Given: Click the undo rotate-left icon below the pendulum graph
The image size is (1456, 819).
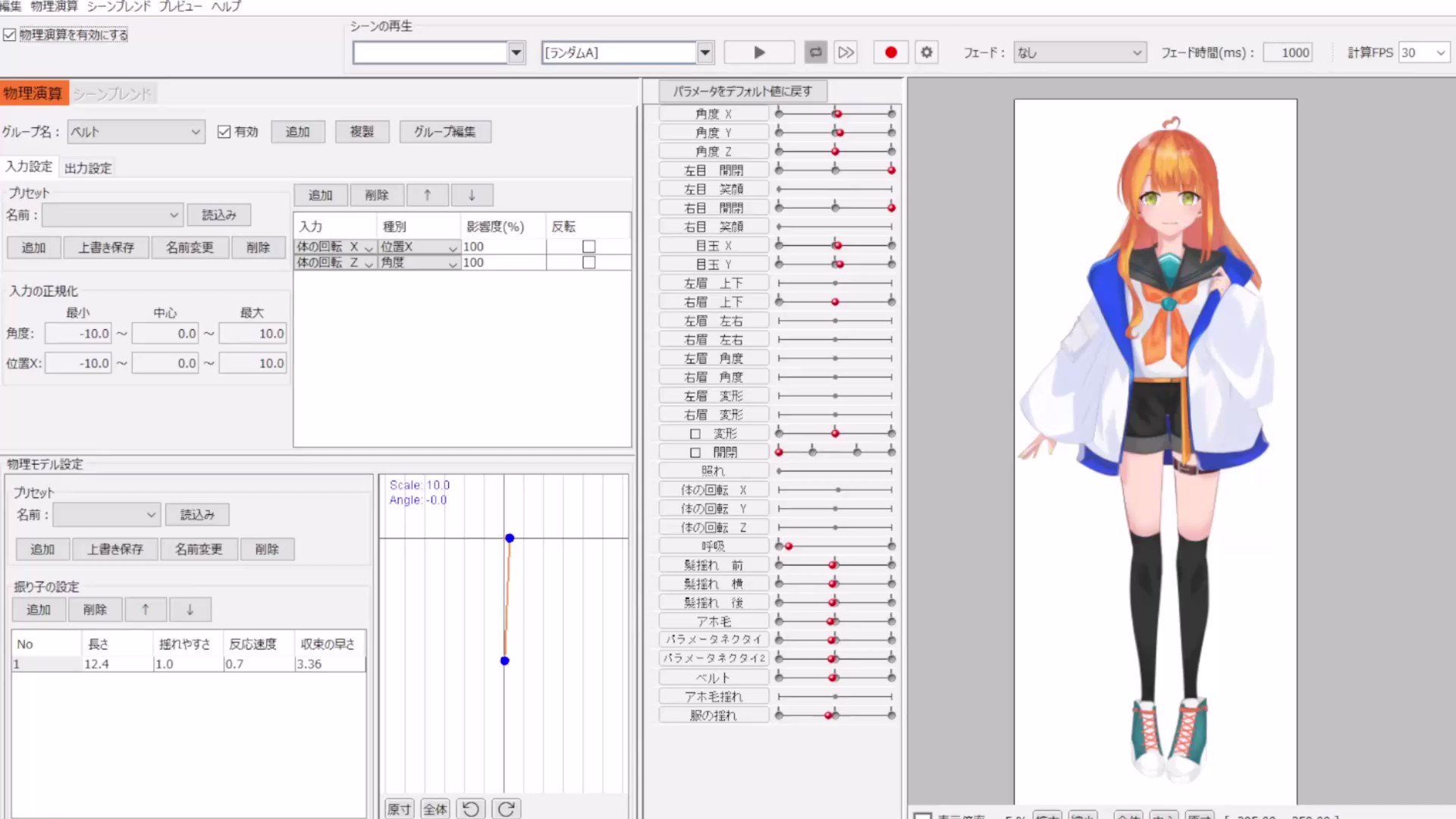Looking at the screenshot, I should (470, 808).
